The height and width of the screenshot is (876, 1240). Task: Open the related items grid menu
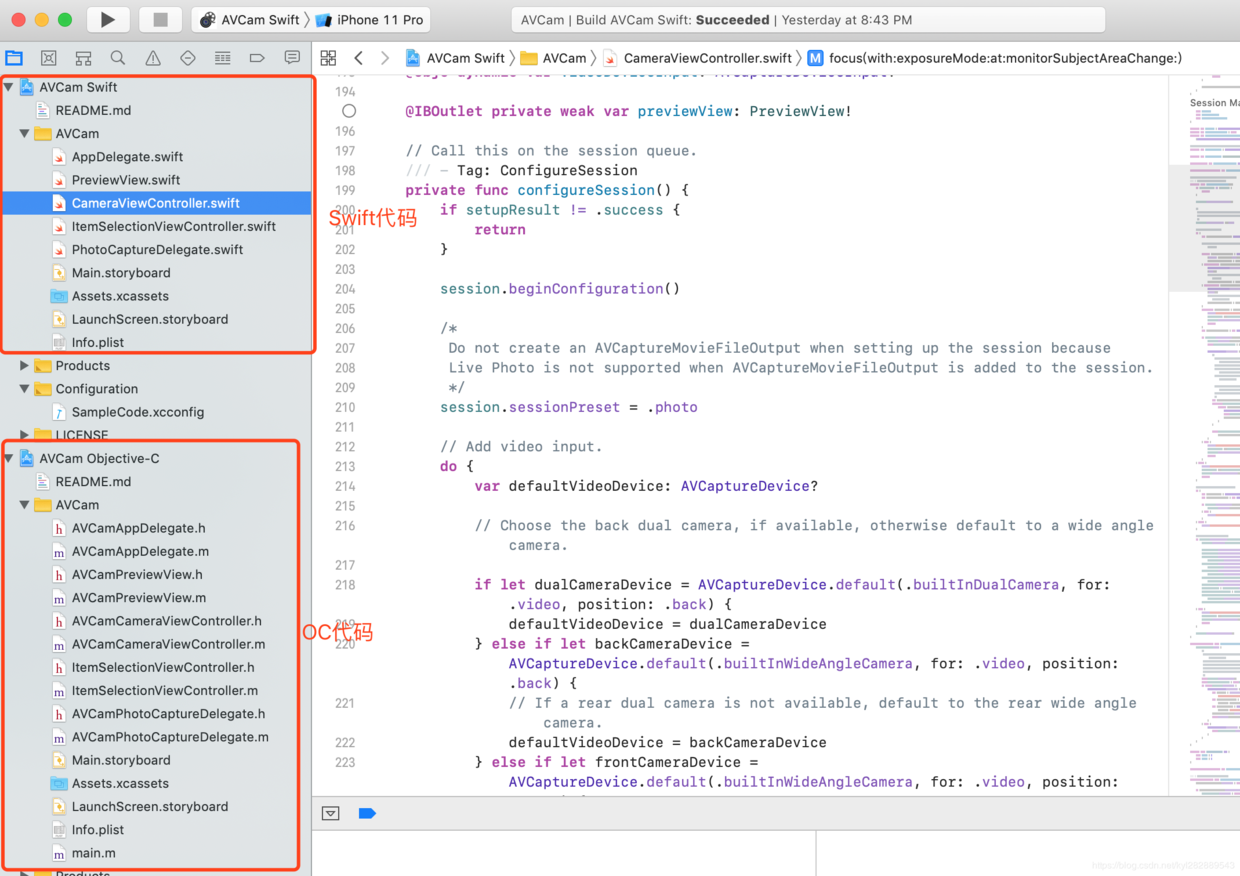(x=328, y=58)
